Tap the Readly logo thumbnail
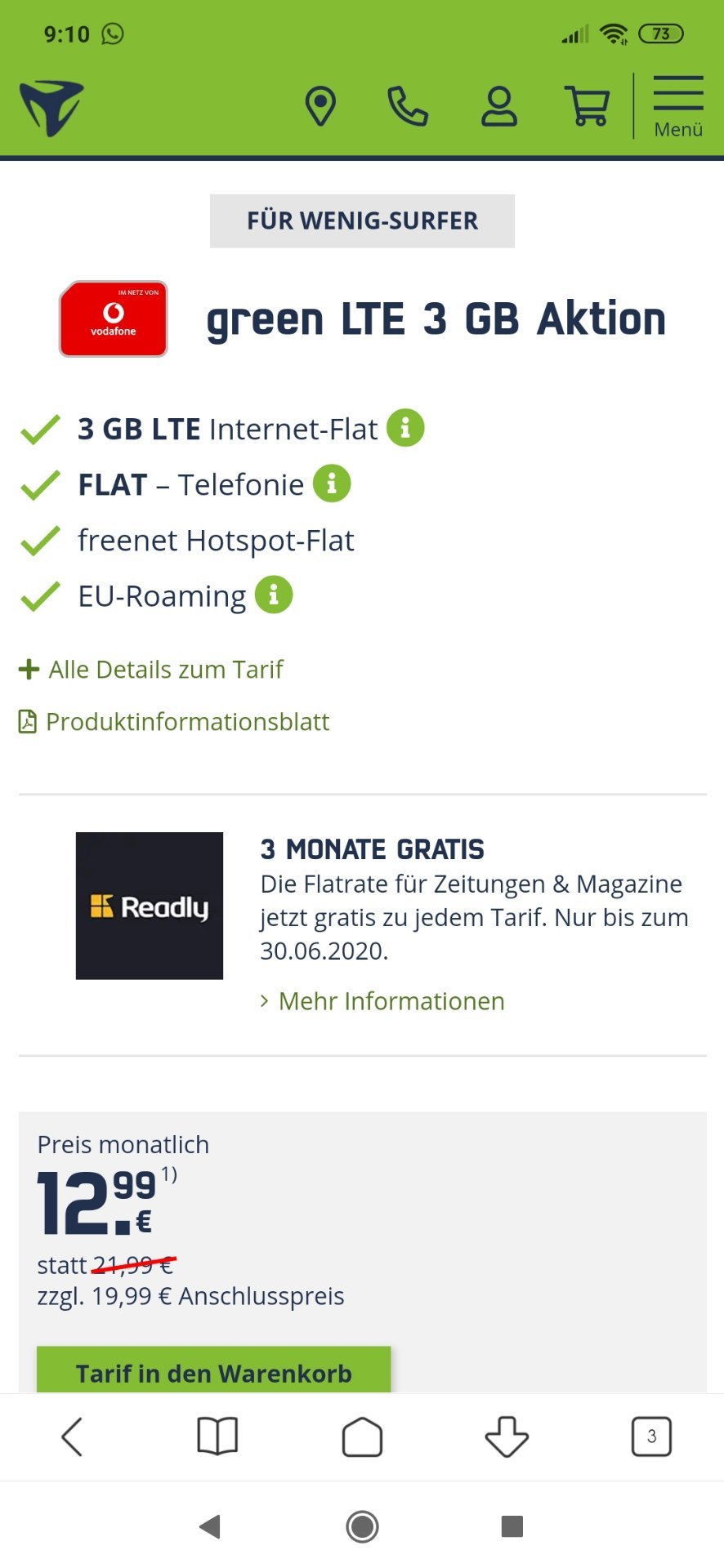Viewport: 724px width, 1568px height. point(150,906)
